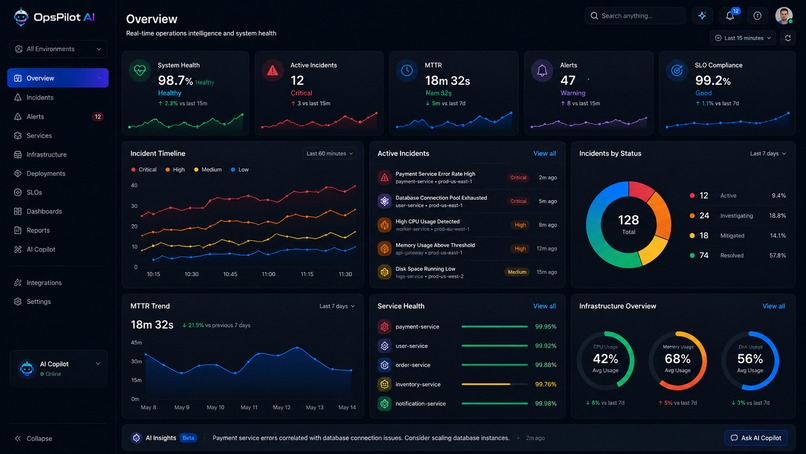Click the Collapse sidebar label
Image resolution: width=806 pixels, height=454 pixels.
coord(39,439)
